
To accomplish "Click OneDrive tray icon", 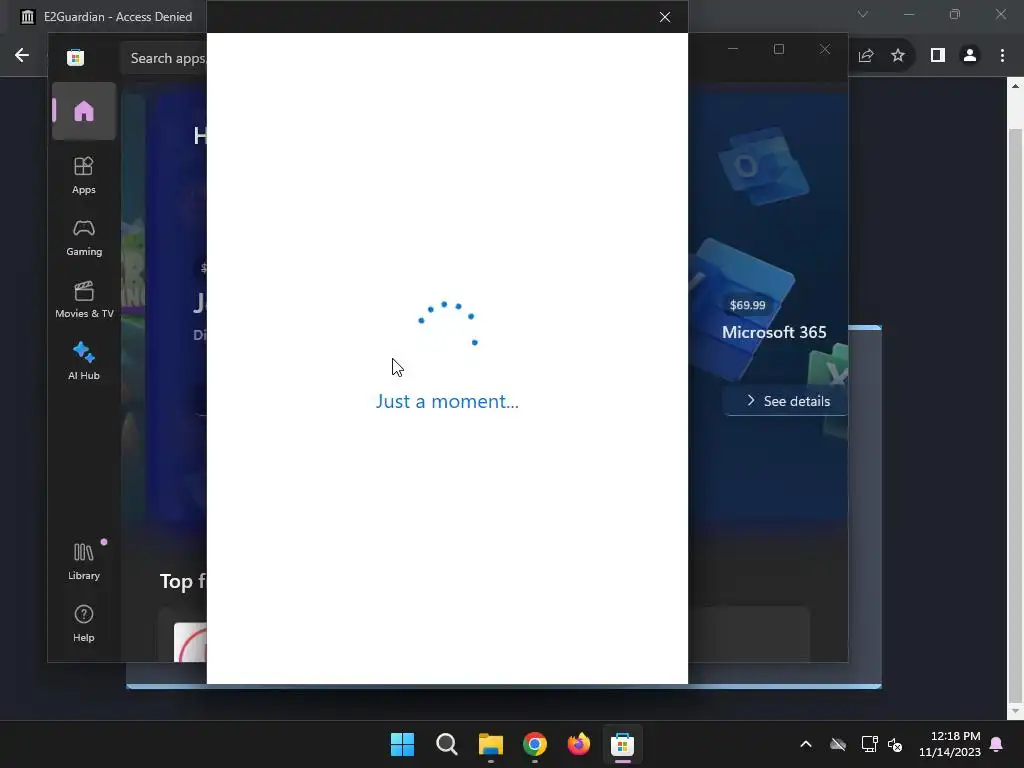I will point(838,744).
